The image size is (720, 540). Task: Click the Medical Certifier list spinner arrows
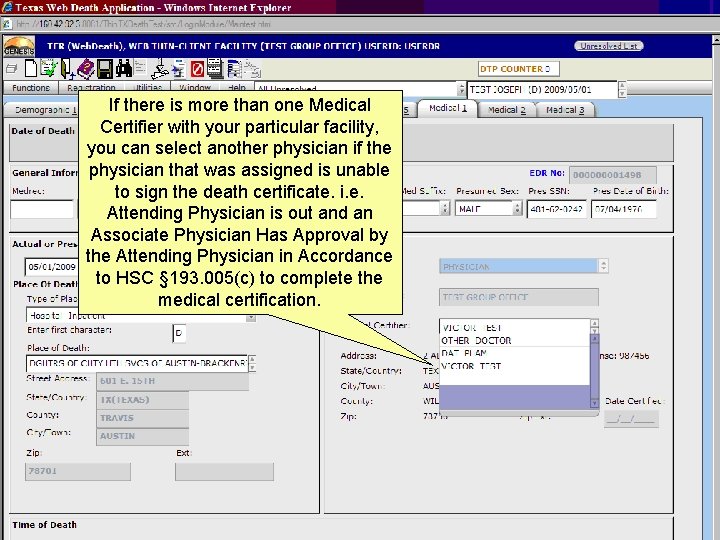pyautogui.click(x=594, y=326)
